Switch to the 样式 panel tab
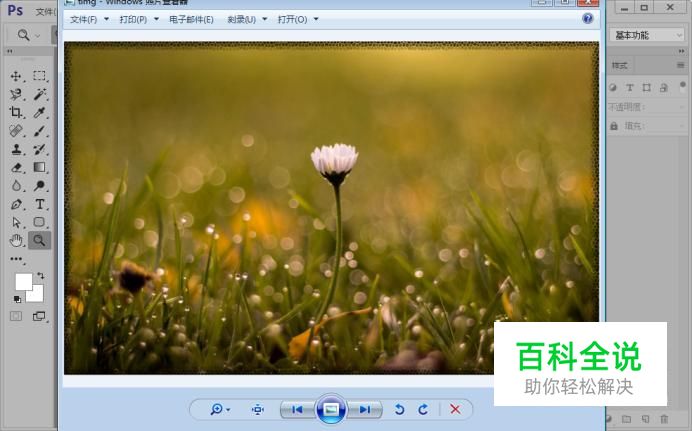Screen dimensions: 692x431 [619, 66]
